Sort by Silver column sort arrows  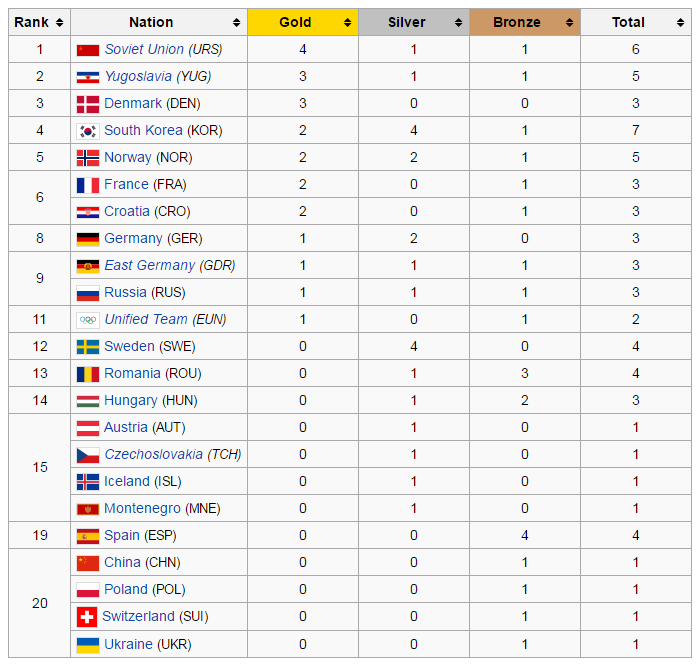[459, 22]
